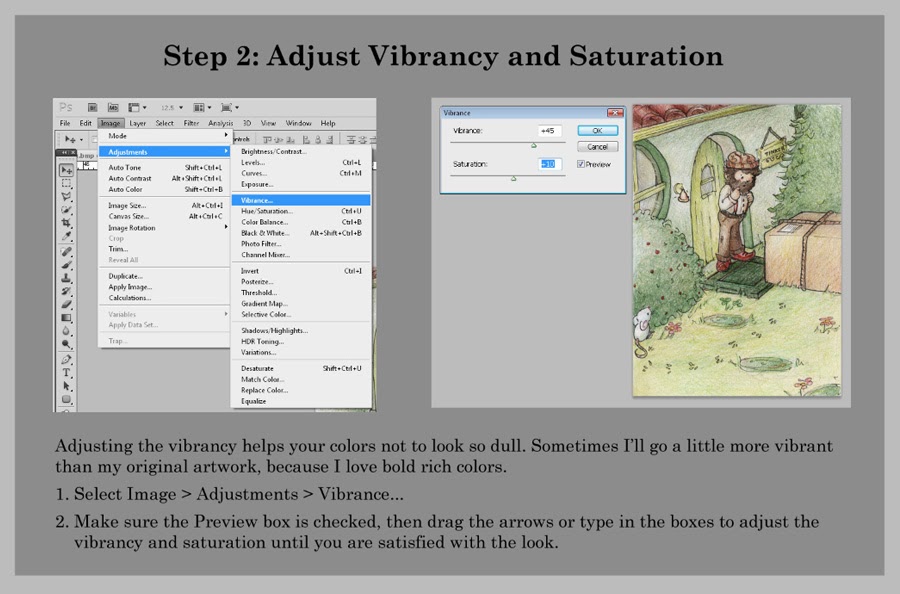The image size is (900, 594).
Task: Choose Shadows/Highlights... adjustment
Action: point(301,331)
